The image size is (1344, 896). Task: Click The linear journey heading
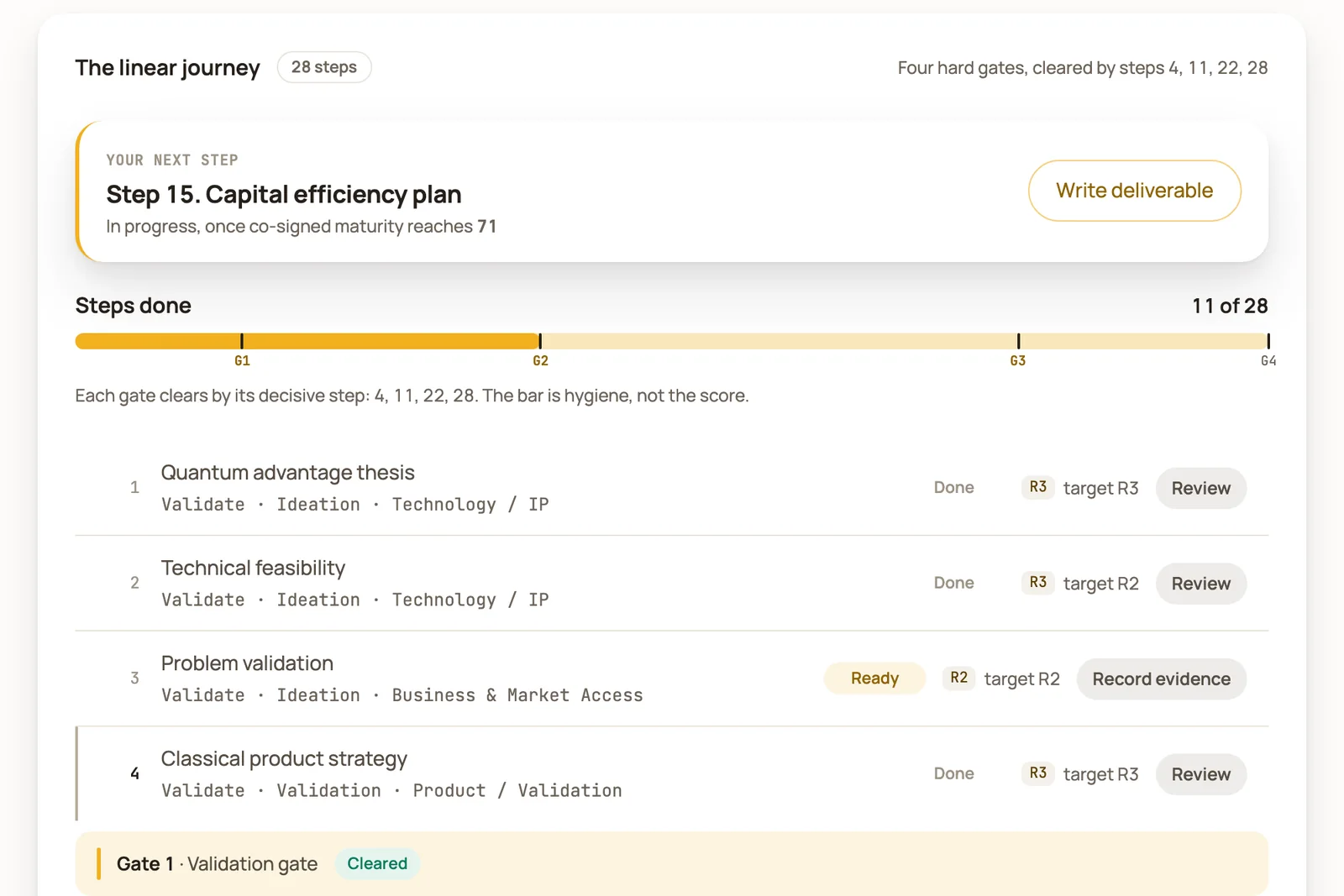coord(167,68)
